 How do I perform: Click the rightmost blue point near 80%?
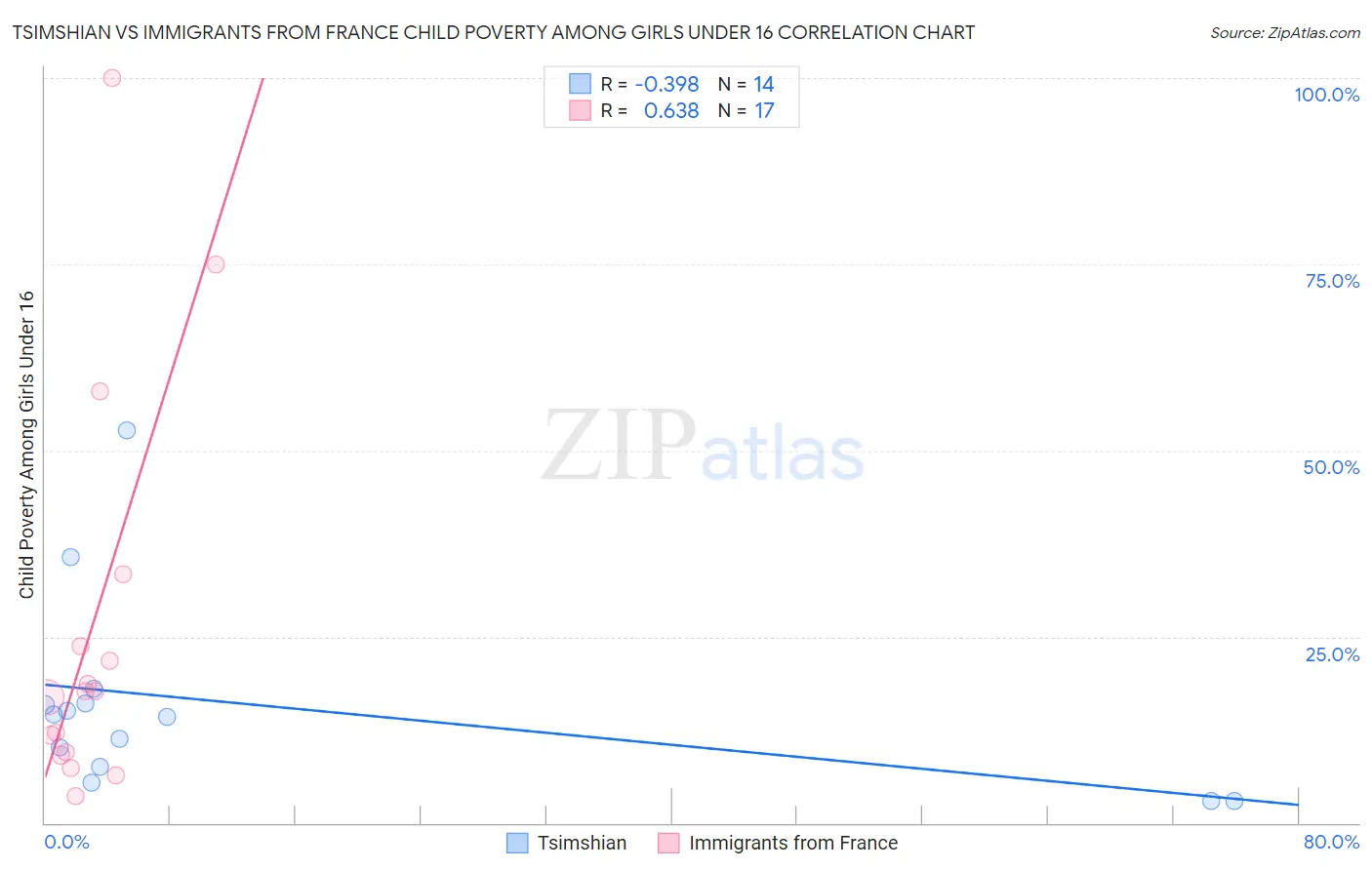[1234, 801]
